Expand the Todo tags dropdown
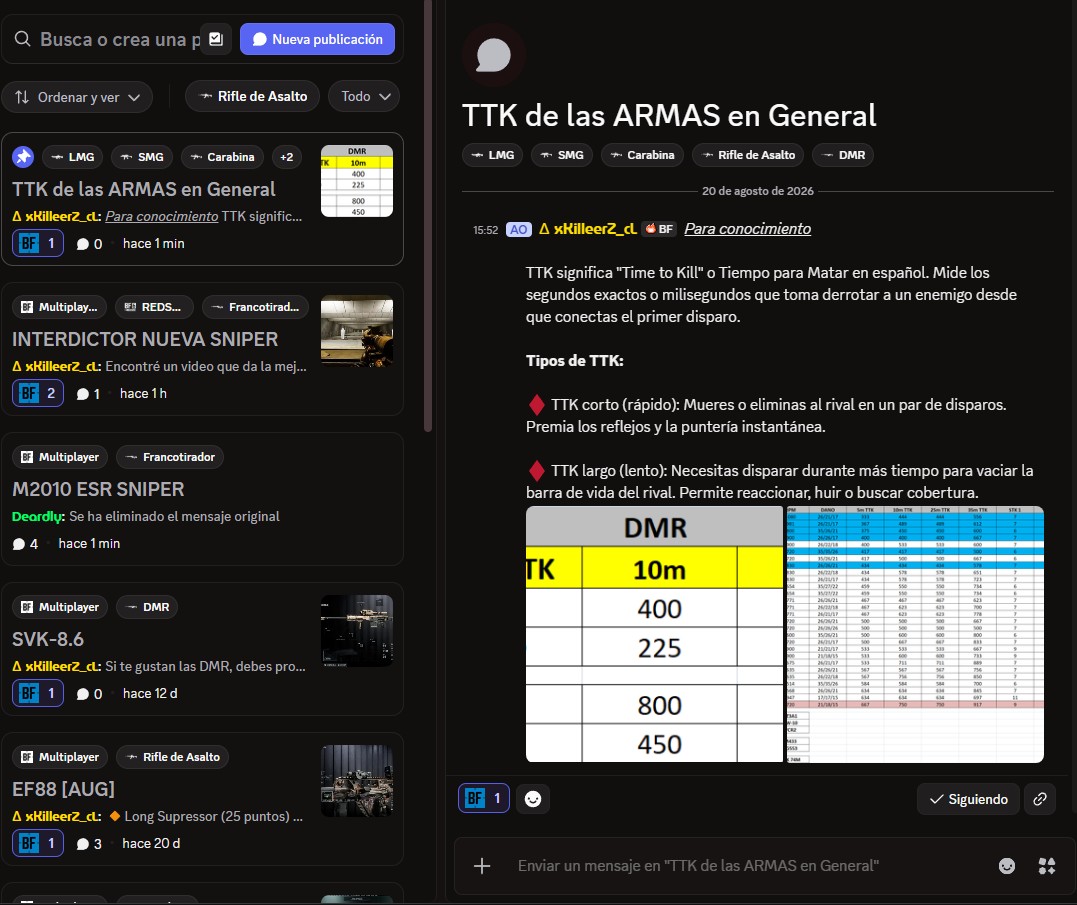Viewport: 1077px width, 905px height. 364,97
